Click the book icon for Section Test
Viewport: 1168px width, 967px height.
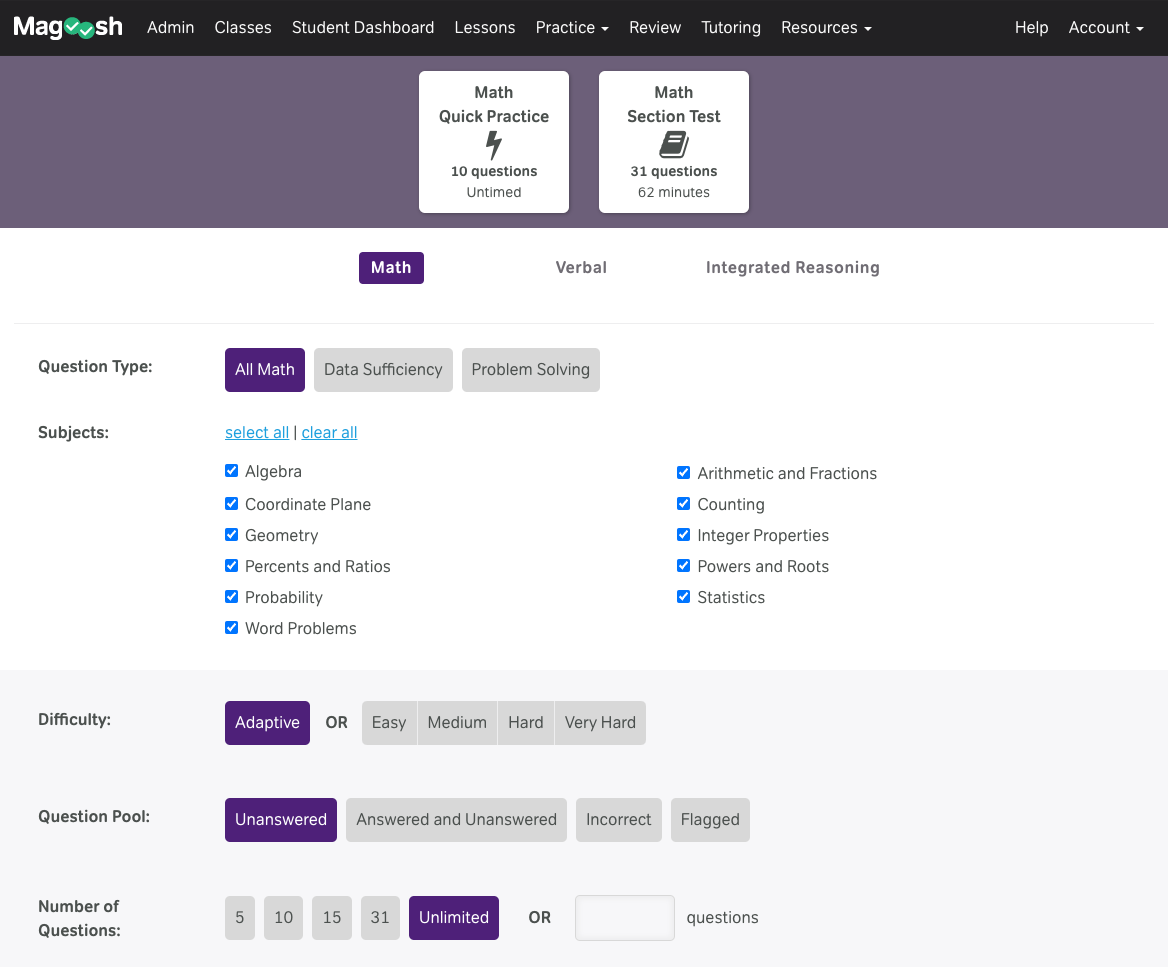tap(673, 145)
